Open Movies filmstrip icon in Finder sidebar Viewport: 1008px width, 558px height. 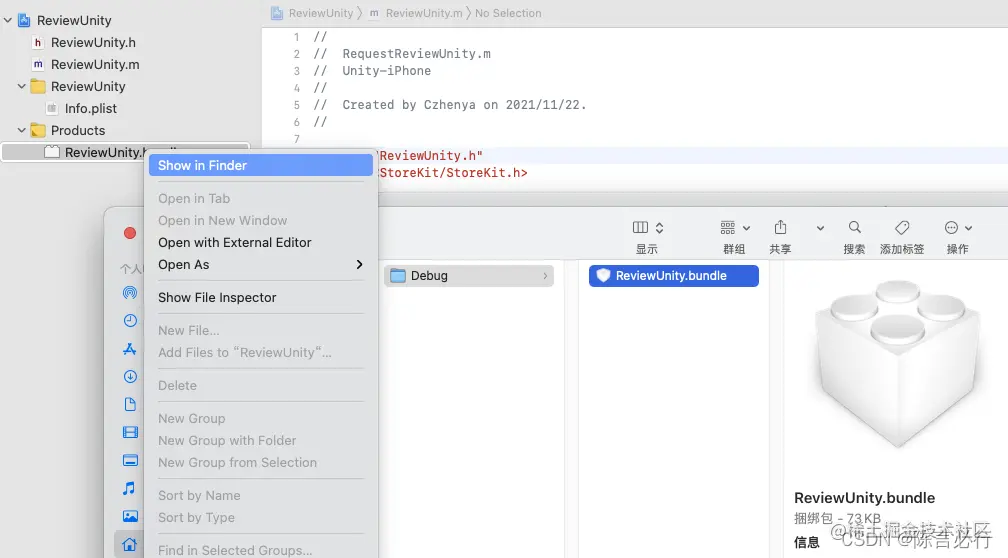(x=130, y=432)
